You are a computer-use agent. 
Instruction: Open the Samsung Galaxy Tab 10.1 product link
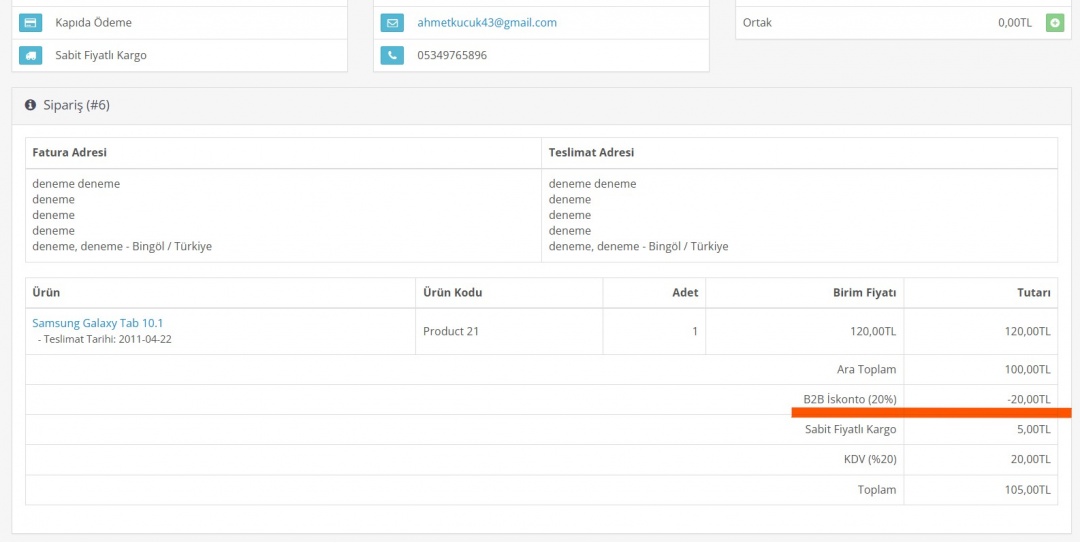click(97, 323)
